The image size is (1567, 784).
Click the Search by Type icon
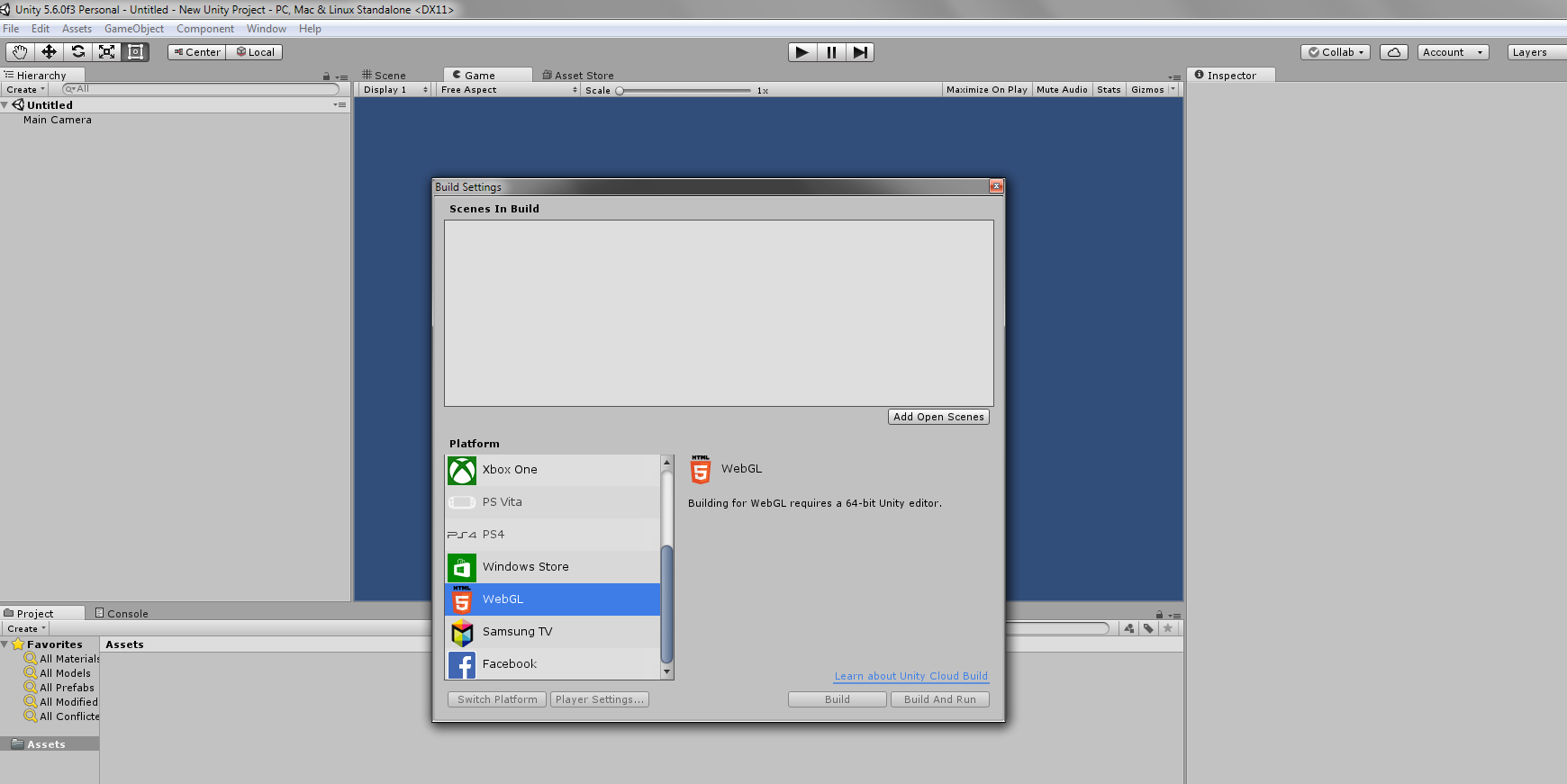1129,628
